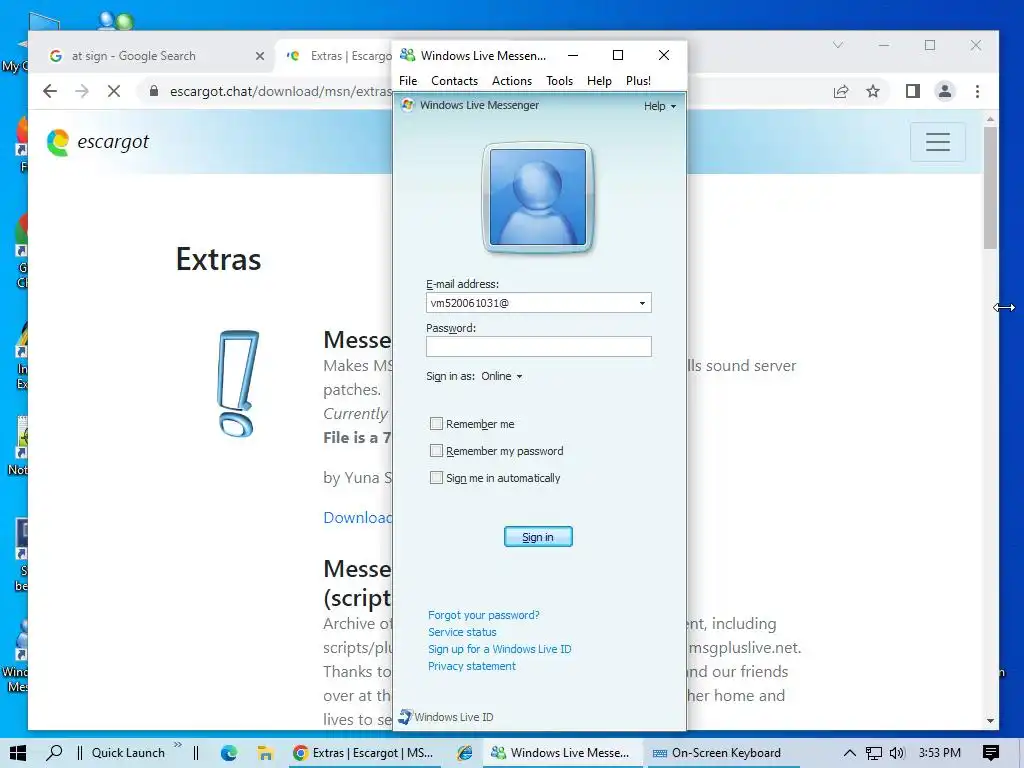Viewport: 1024px width, 768px height.
Task: Open the Help menu in Messenger menu bar
Action: click(x=599, y=80)
